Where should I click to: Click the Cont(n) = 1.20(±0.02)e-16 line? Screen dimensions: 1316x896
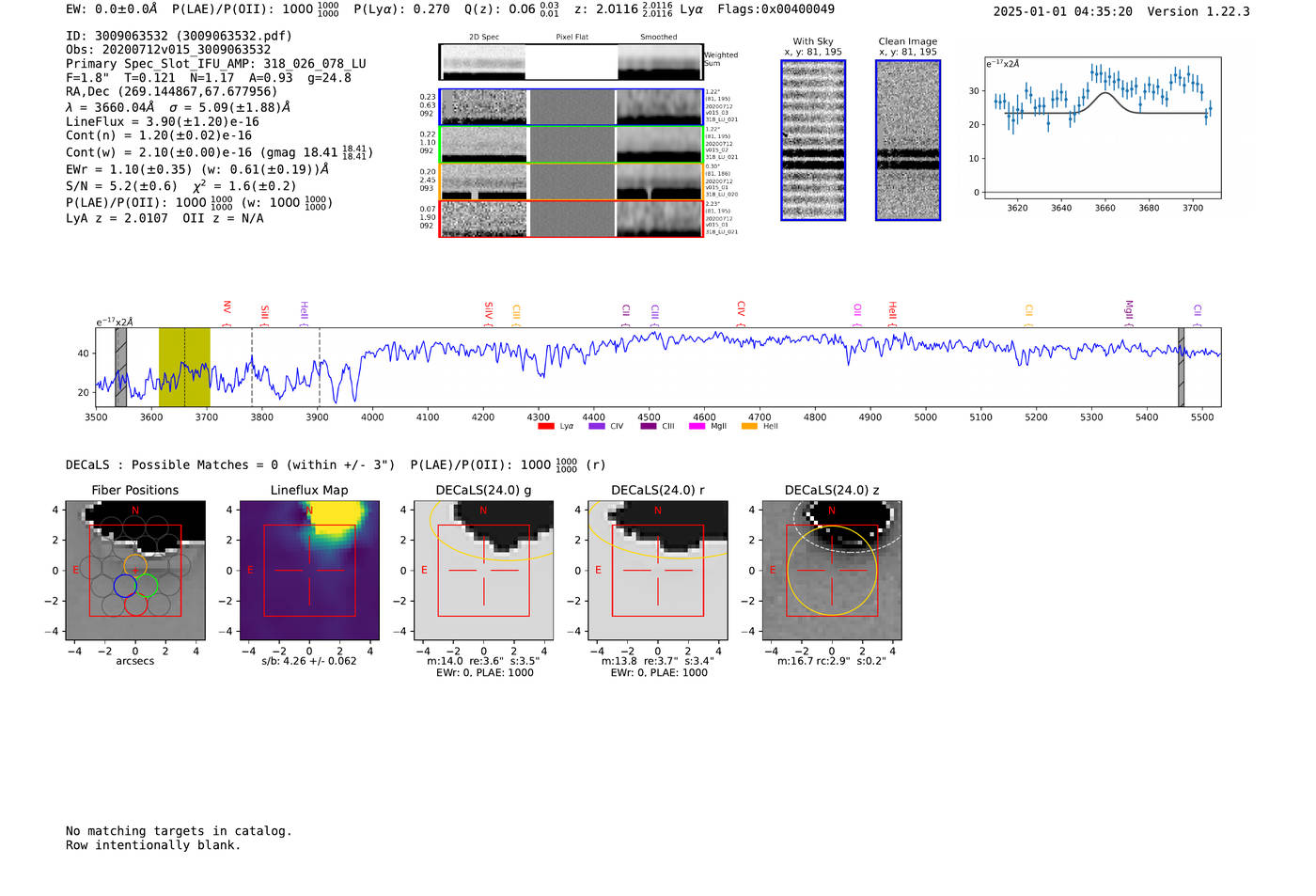[159, 135]
